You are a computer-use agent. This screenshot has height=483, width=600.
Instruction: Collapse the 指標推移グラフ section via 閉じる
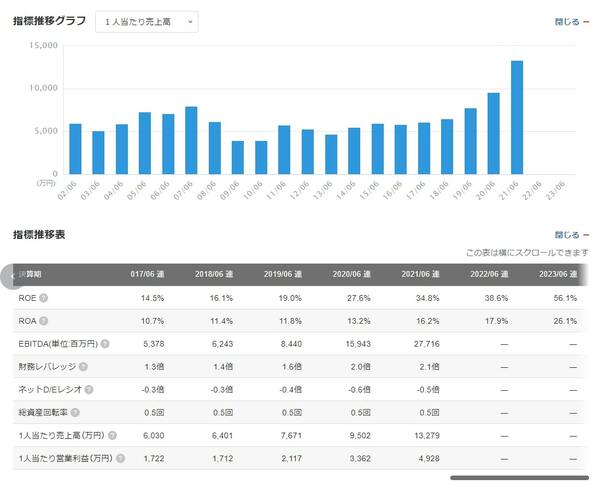click(571, 21)
